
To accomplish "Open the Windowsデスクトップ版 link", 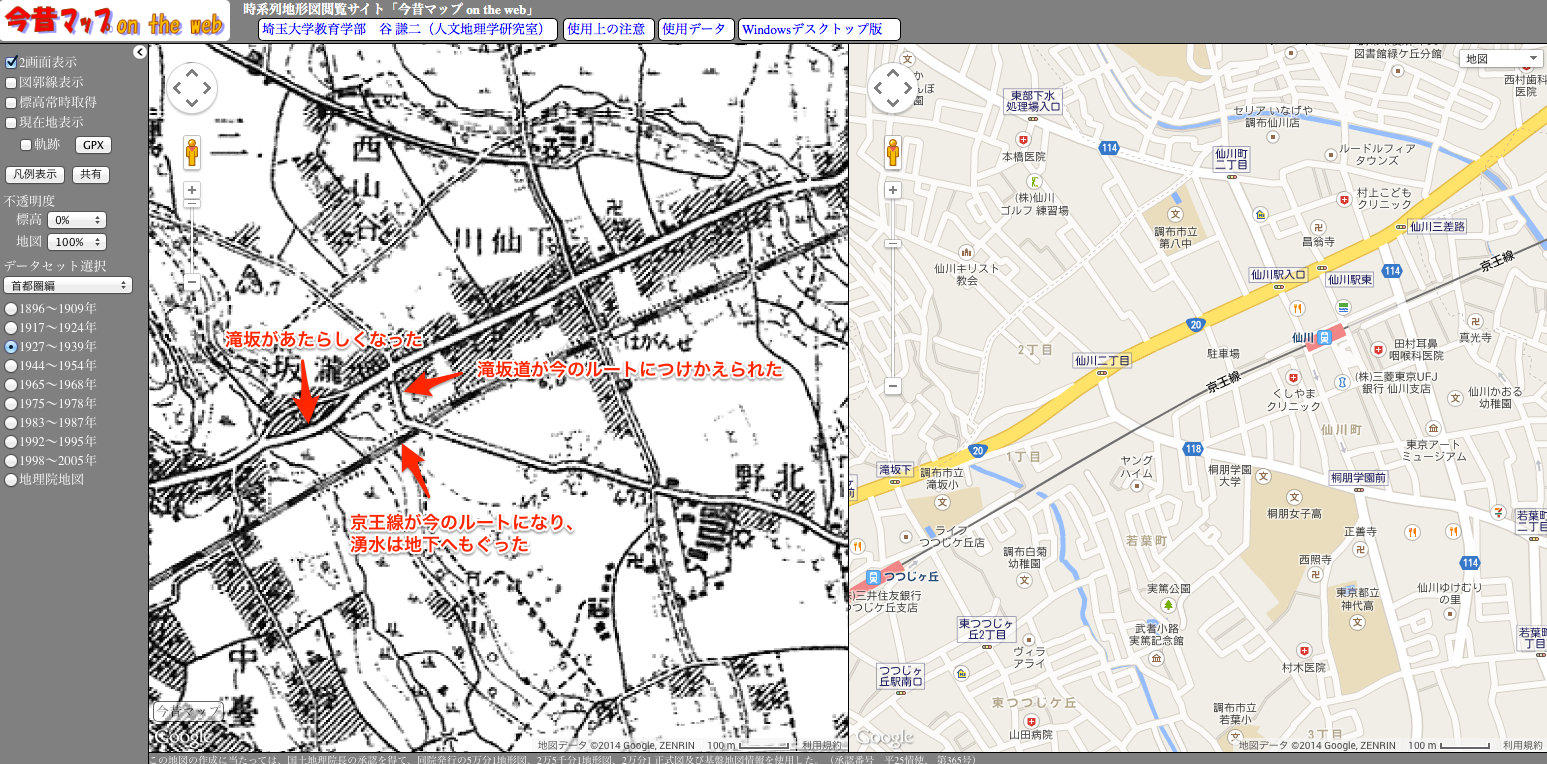I will coord(819,29).
